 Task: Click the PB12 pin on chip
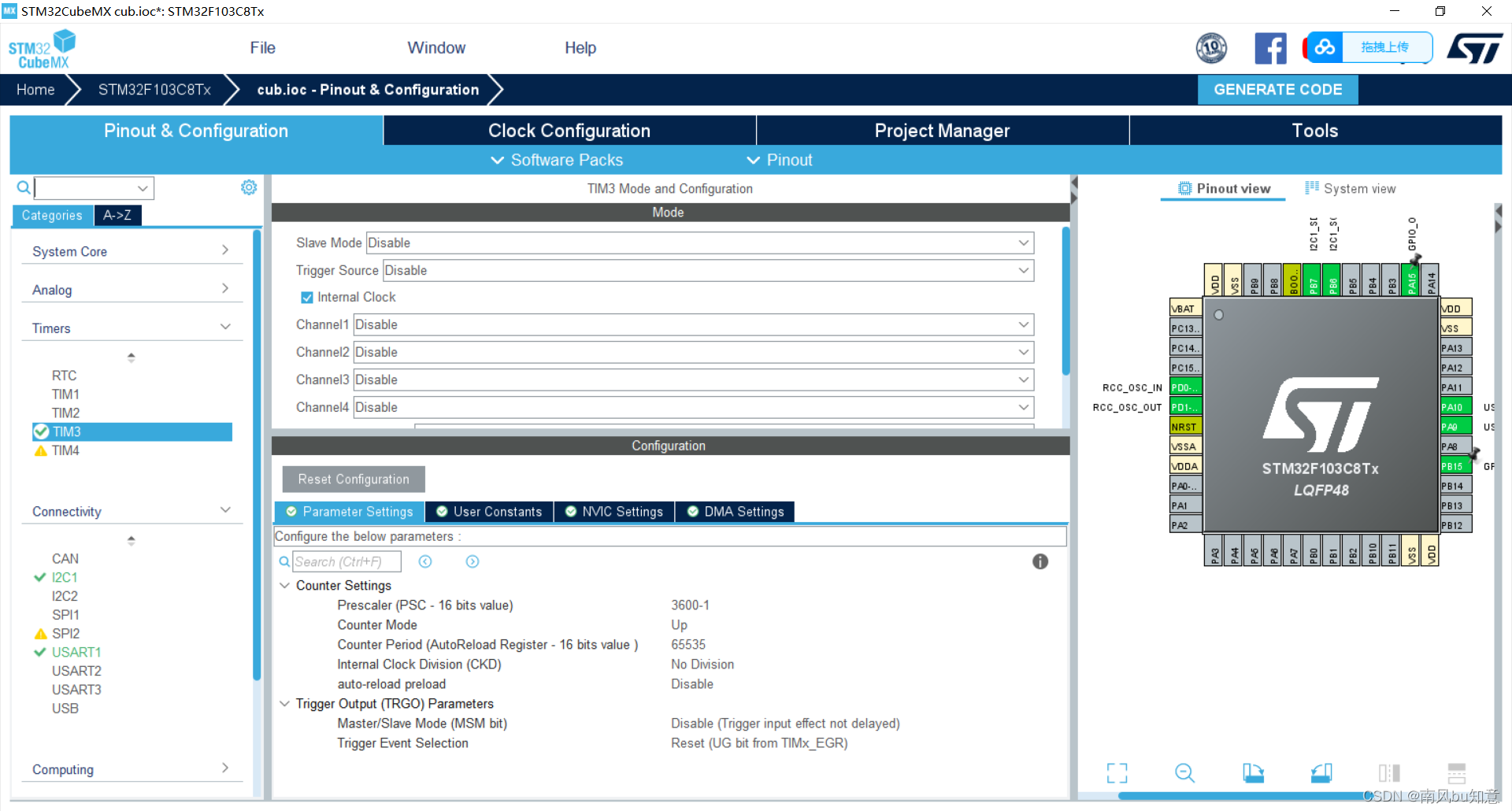1455,525
